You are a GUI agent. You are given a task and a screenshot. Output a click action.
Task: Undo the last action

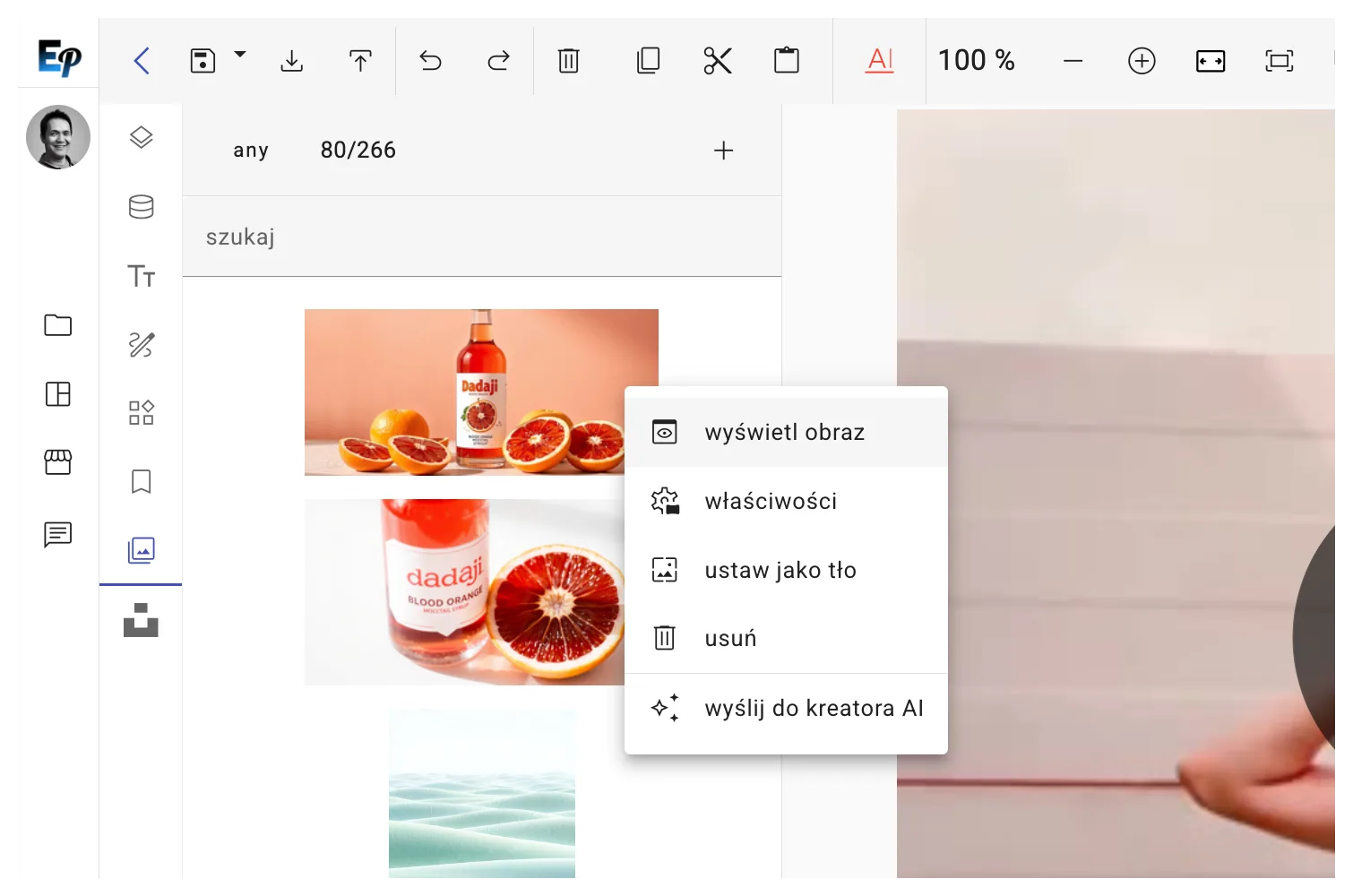pos(430,61)
